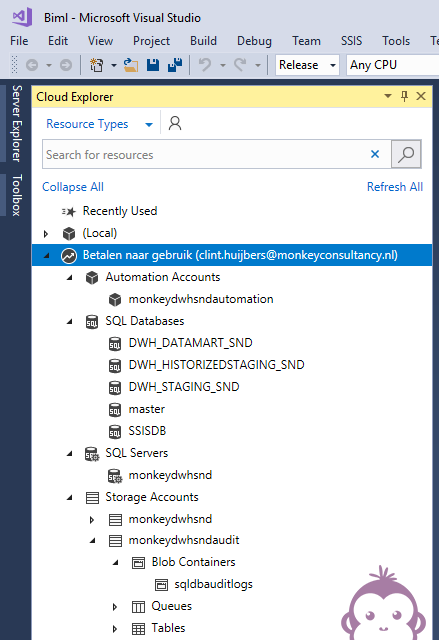Pin the Cloud Explorer panel
This screenshot has width=439, height=640.
point(404,96)
